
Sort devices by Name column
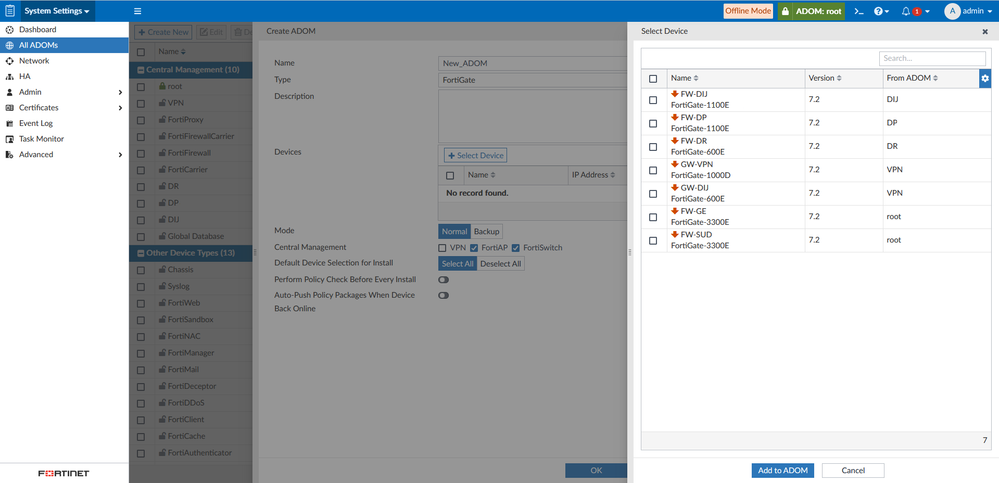click(685, 78)
